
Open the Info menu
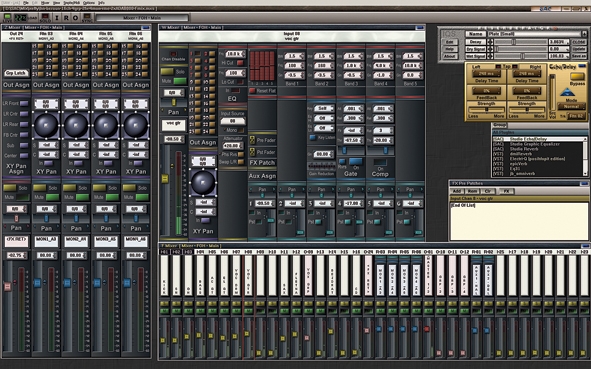click(x=101, y=3)
